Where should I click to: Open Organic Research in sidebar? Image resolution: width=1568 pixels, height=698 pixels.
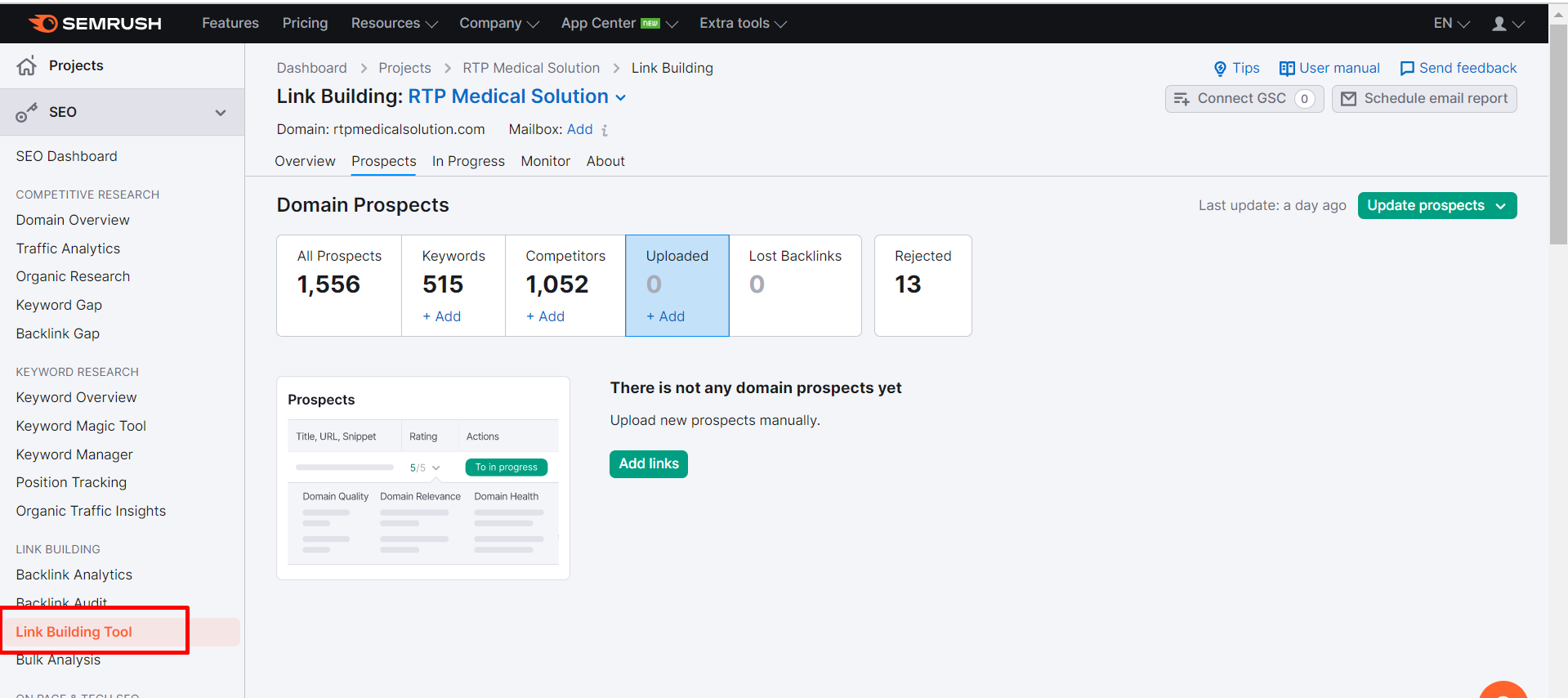(x=73, y=277)
